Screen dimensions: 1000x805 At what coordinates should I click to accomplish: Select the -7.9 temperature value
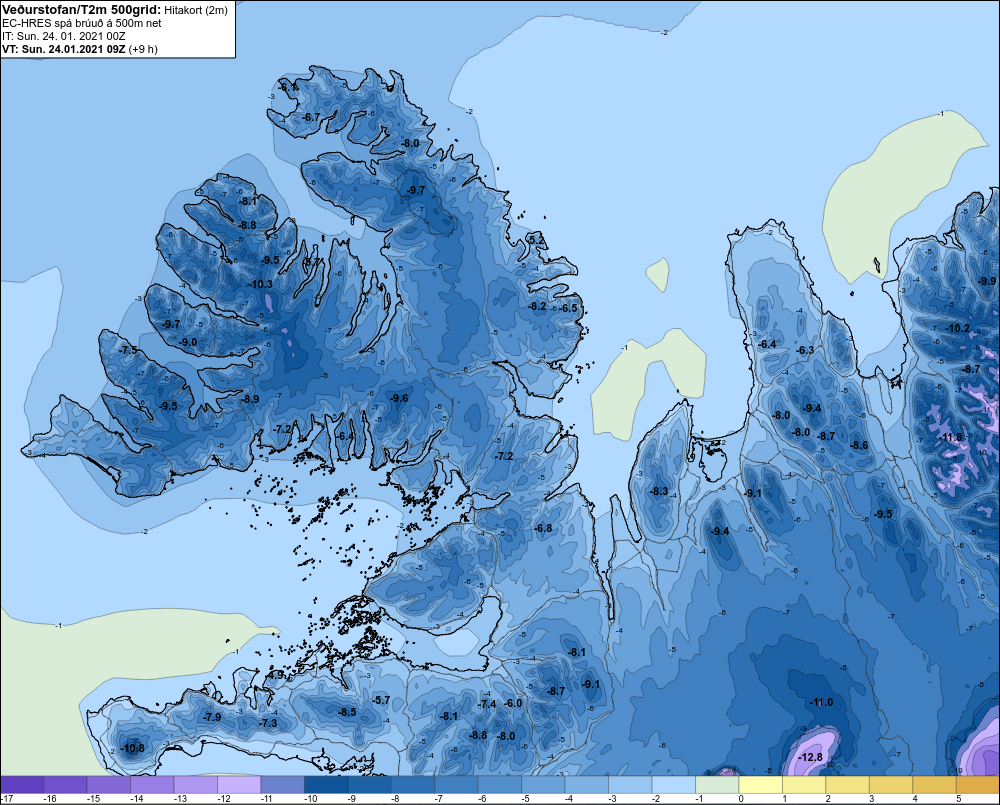[x=212, y=717]
